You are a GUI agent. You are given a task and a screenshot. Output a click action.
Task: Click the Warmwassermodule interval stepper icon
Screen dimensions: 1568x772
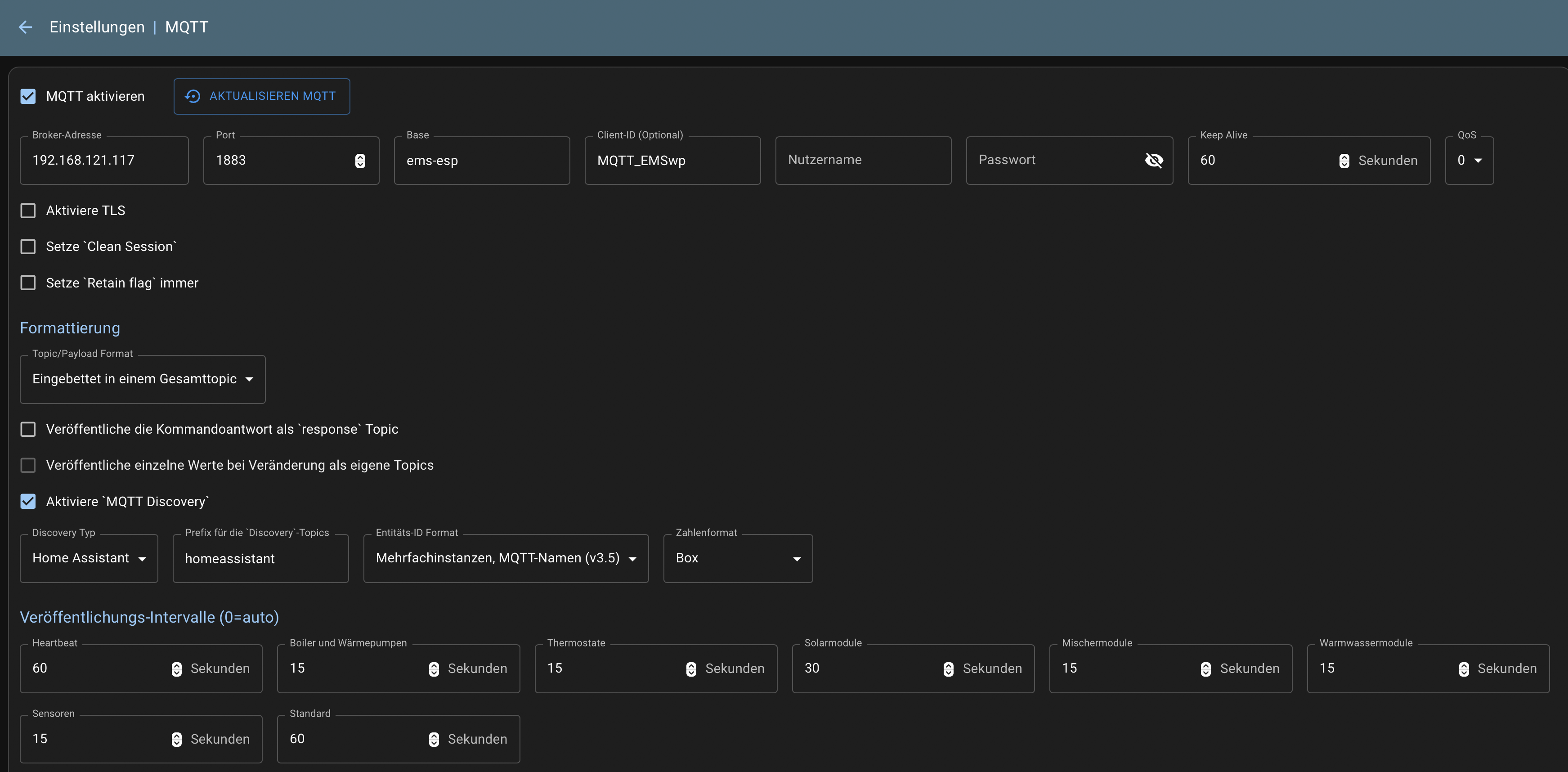[x=1463, y=669]
